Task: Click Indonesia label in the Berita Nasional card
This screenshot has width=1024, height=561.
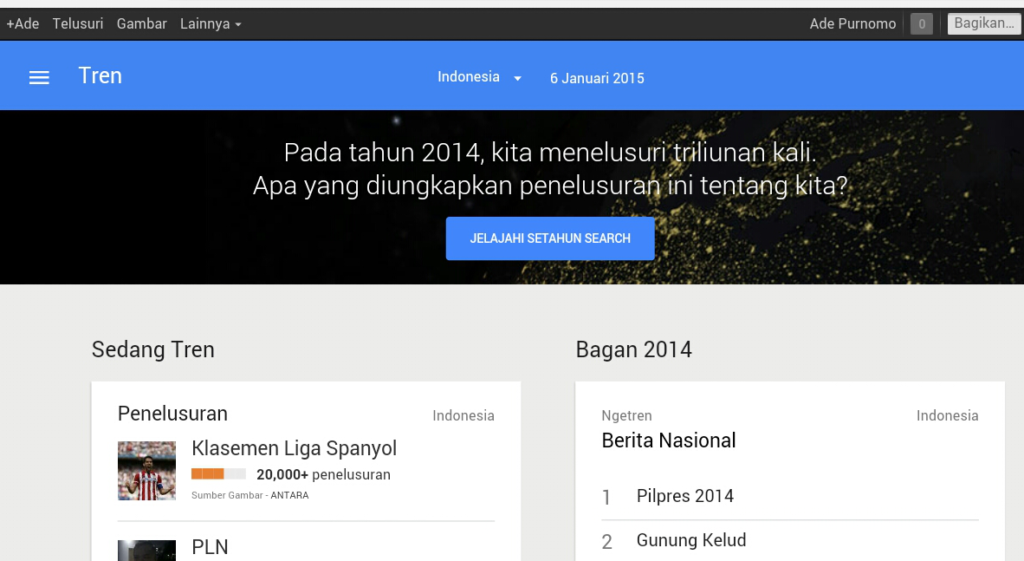Action: [x=947, y=415]
